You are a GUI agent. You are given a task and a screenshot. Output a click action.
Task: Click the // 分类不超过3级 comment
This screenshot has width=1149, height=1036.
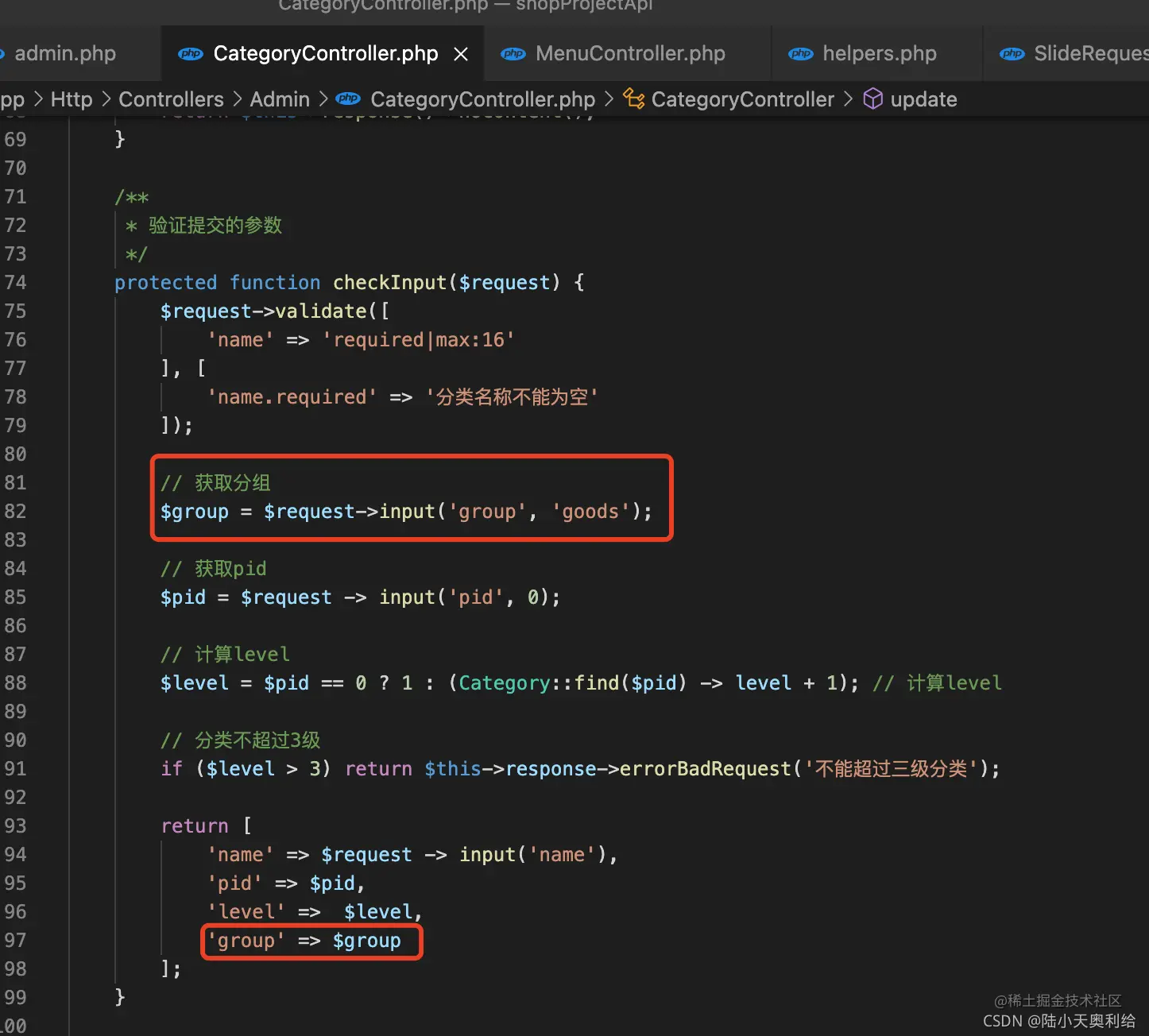[240, 740]
